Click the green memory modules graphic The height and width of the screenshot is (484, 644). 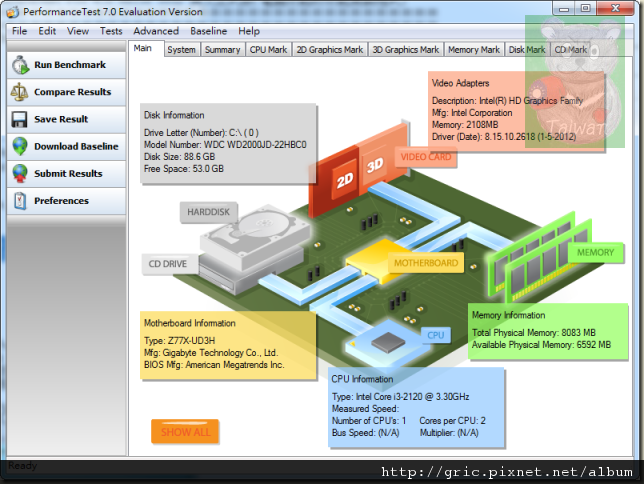[x=538, y=257]
